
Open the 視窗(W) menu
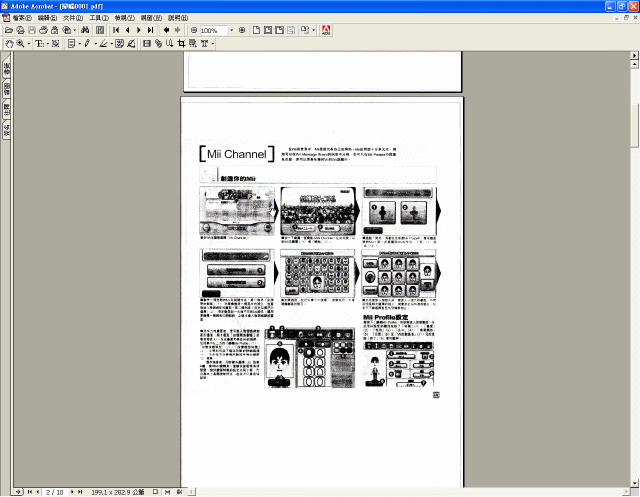151,18
